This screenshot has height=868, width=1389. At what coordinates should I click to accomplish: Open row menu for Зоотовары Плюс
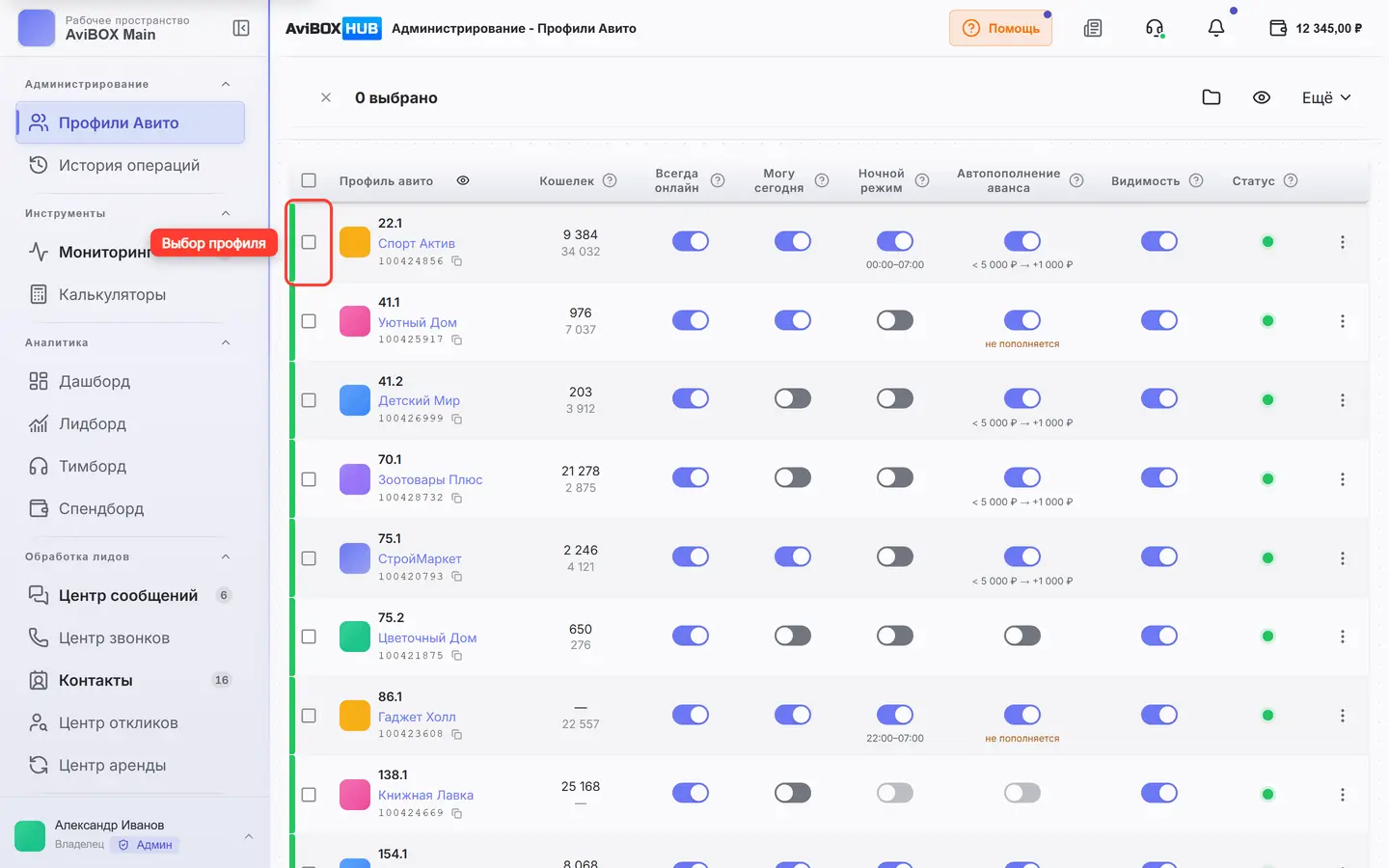coord(1342,479)
